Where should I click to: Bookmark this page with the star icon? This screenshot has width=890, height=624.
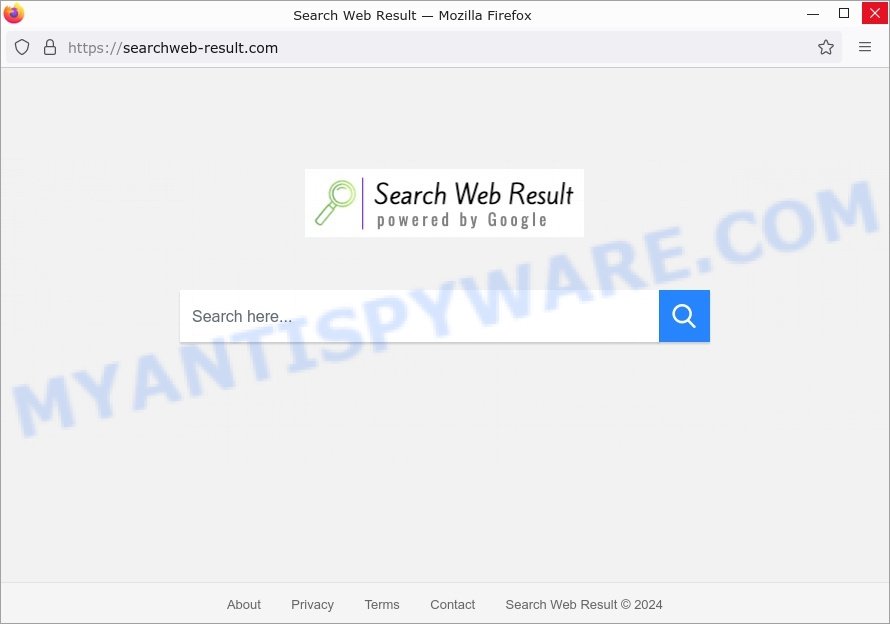(x=826, y=47)
